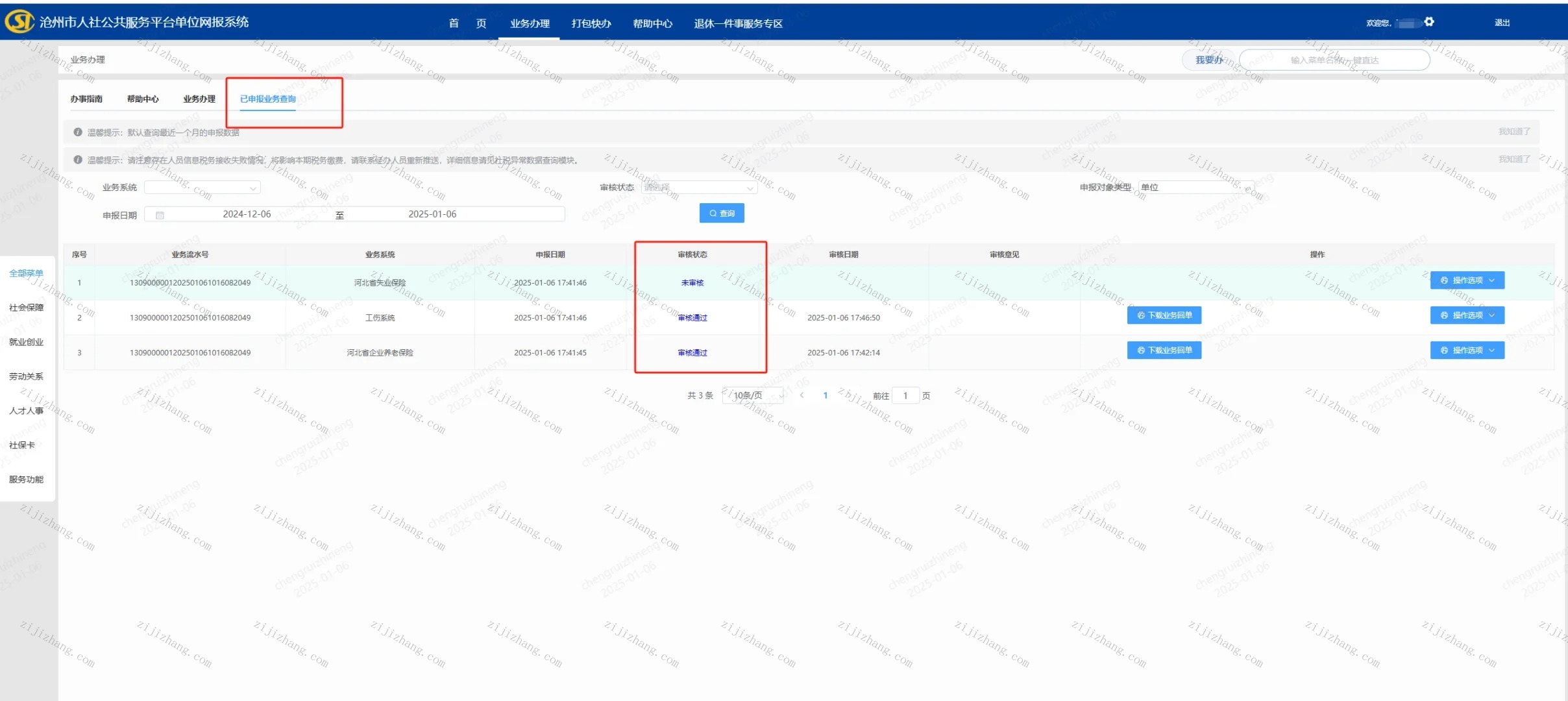The image size is (1568, 701).
Task: Open 退休一件事服务专区 menu
Action: [x=738, y=23]
